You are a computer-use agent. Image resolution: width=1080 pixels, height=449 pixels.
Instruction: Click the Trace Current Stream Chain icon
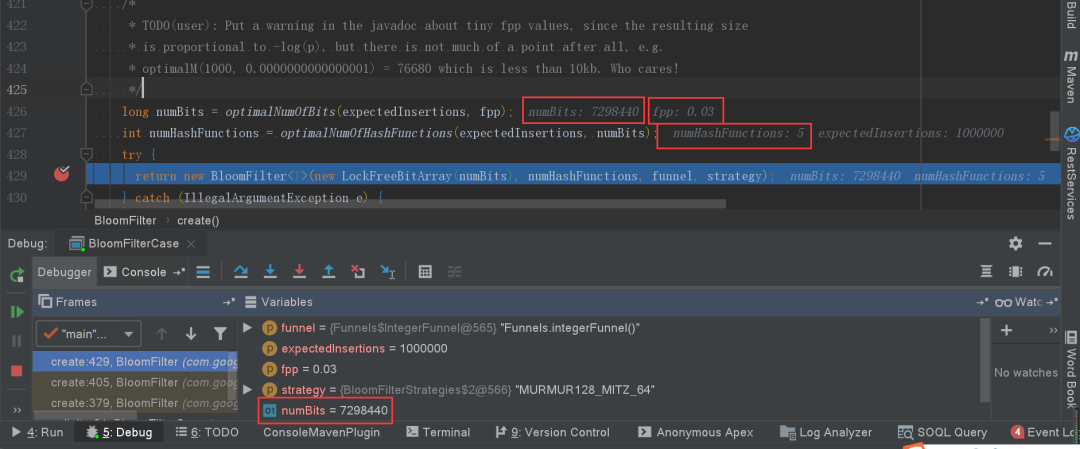tap(455, 272)
